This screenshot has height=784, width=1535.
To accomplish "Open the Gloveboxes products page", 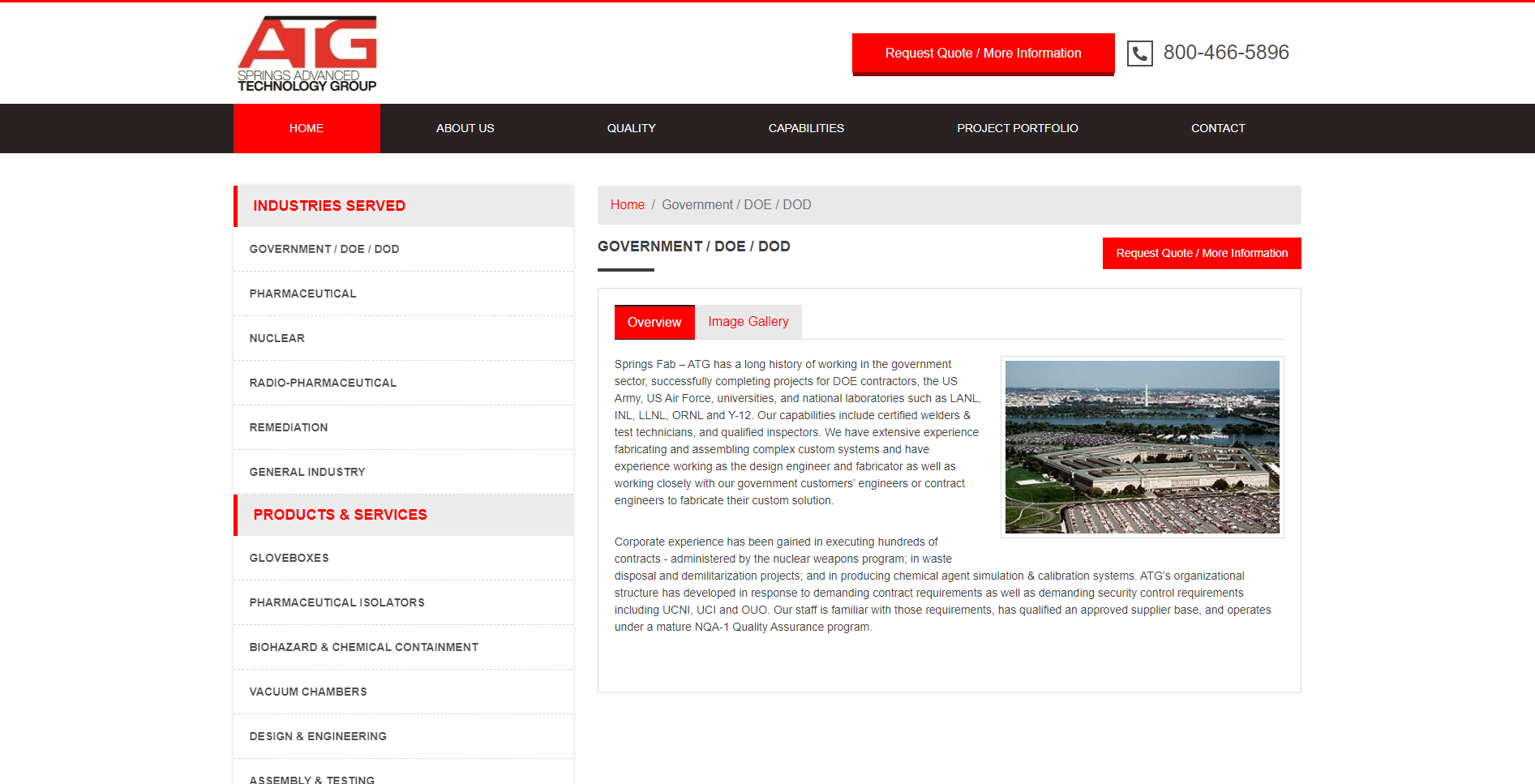I will [289, 558].
